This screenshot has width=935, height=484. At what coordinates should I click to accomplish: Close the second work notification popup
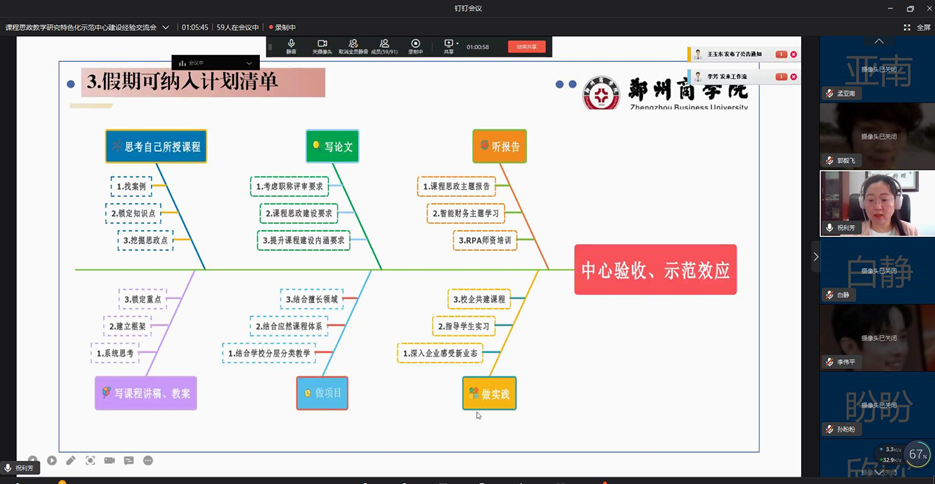[794, 77]
